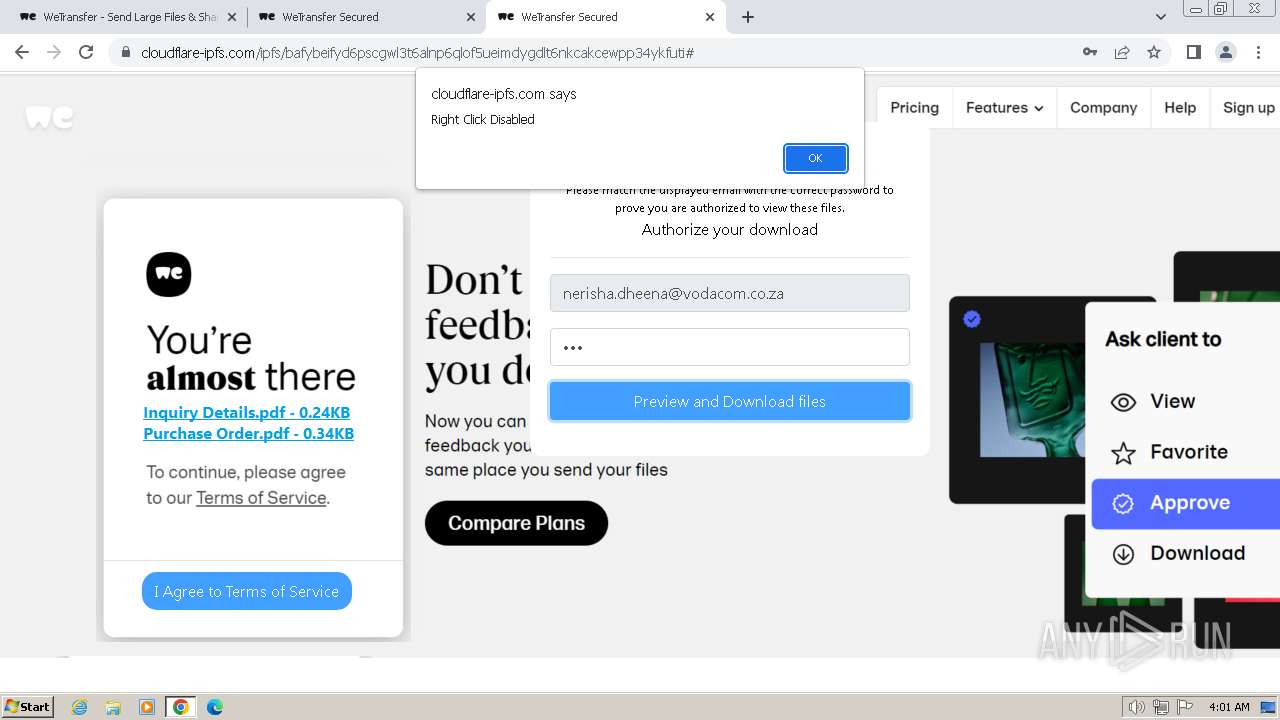Click the network tray icon
Screen dimensions: 1280x720
coord(1161,707)
